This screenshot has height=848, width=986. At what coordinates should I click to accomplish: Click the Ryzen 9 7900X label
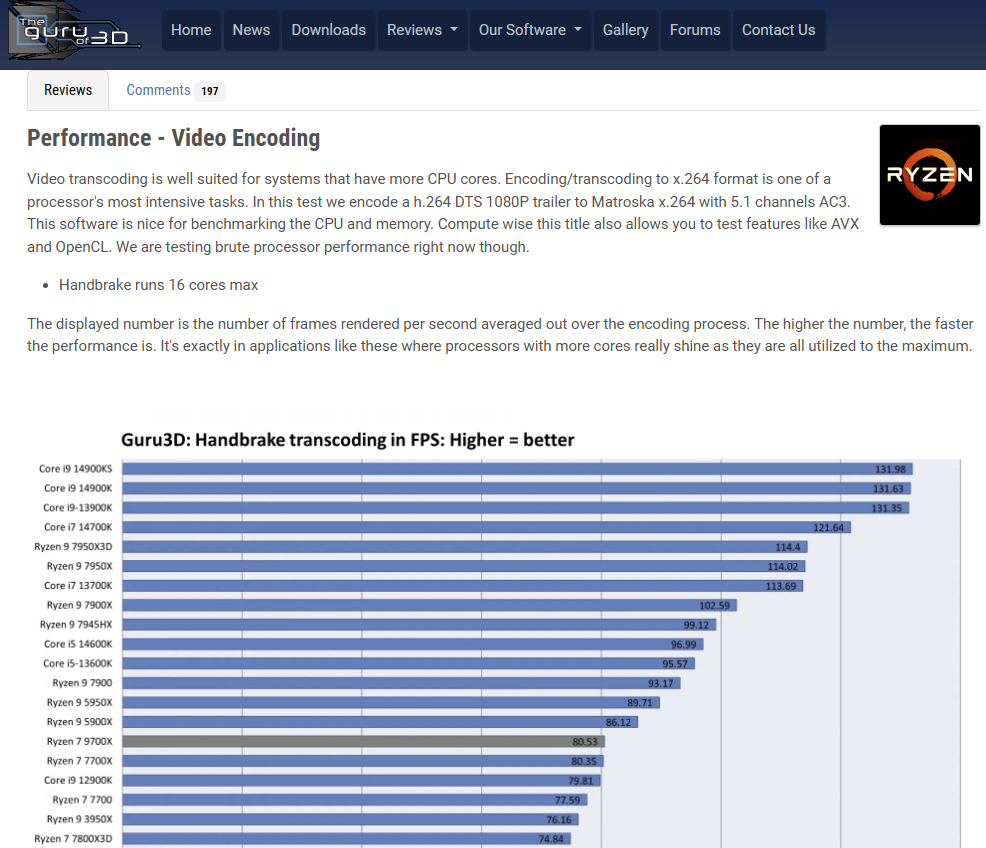coord(79,605)
